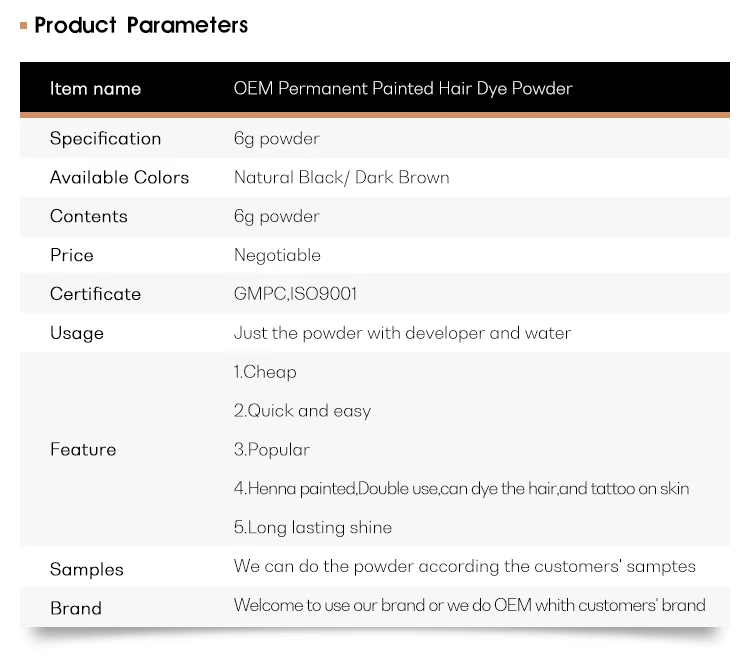
Task: Click OEM Permanent Painted Hair Dye Powder title
Action: coord(403,89)
